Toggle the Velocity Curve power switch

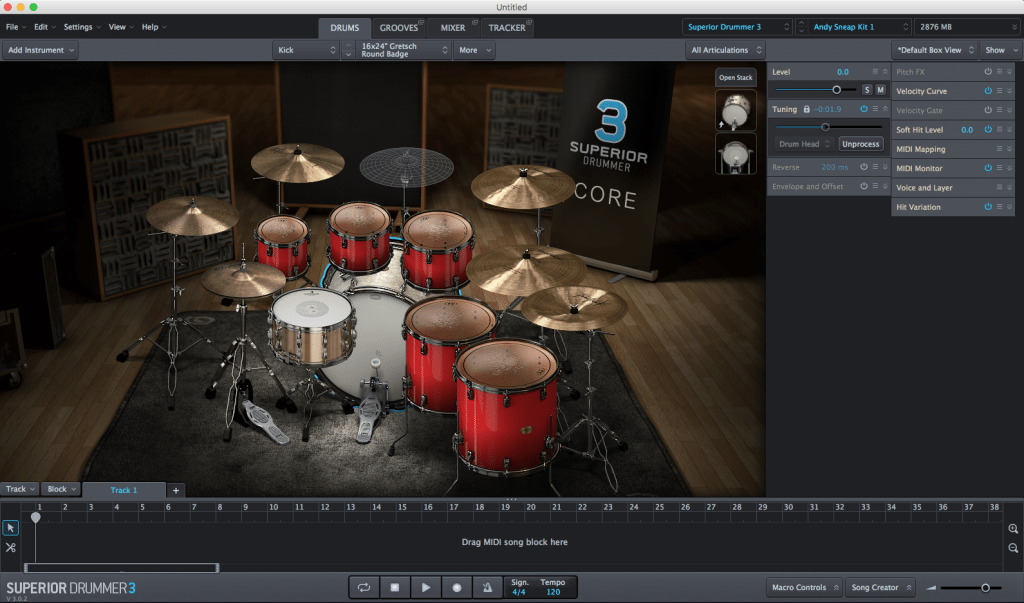point(988,91)
